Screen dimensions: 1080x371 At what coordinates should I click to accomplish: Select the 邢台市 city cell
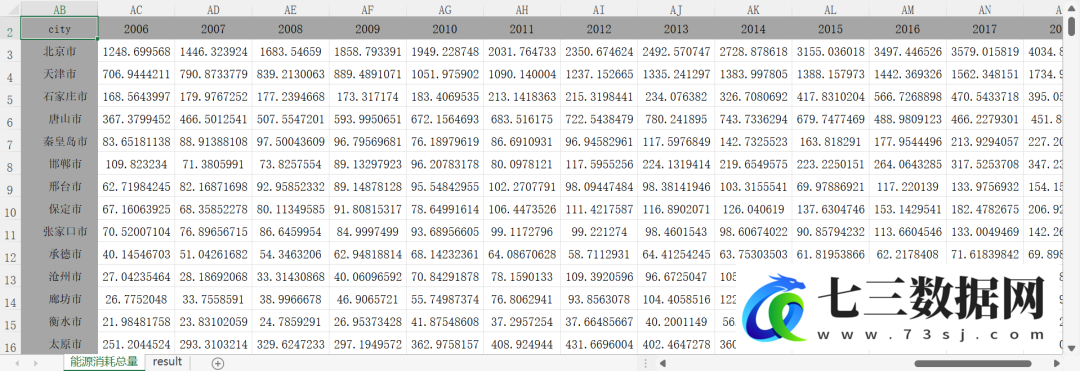click(x=59, y=188)
